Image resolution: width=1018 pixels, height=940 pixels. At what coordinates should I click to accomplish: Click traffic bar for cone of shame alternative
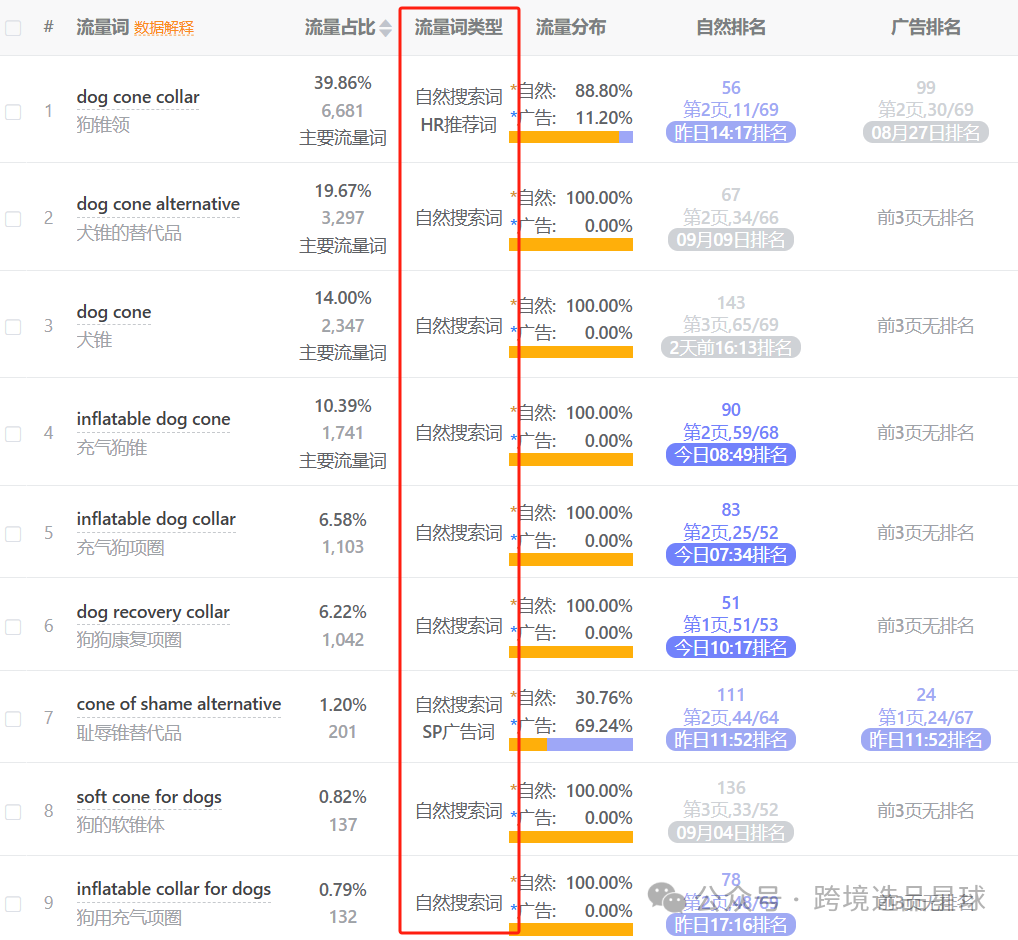[571, 744]
